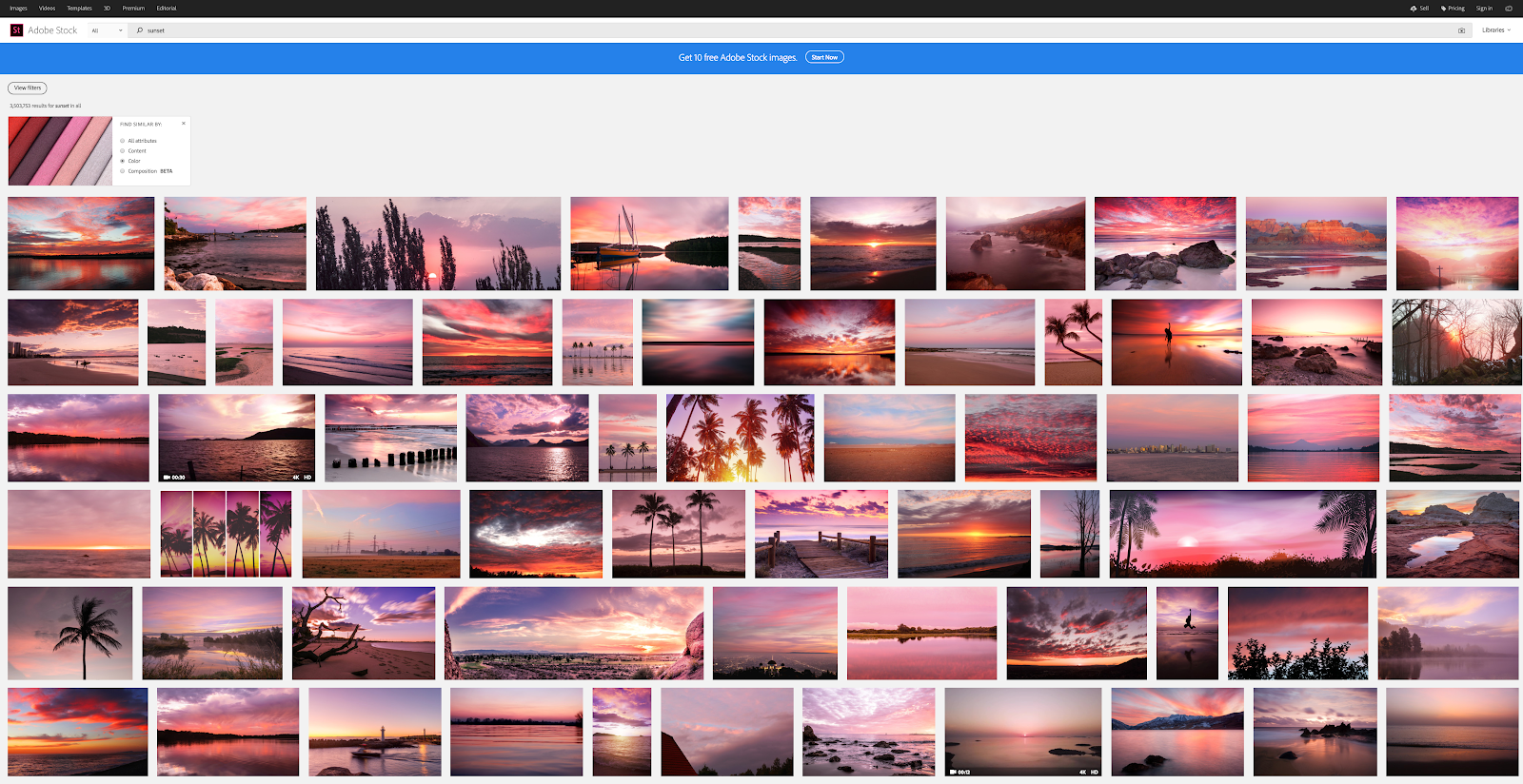Open the Templates menu item
The height and width of the screenshot is (784, 1523).
pyautogui.click(x=79, y=8)
